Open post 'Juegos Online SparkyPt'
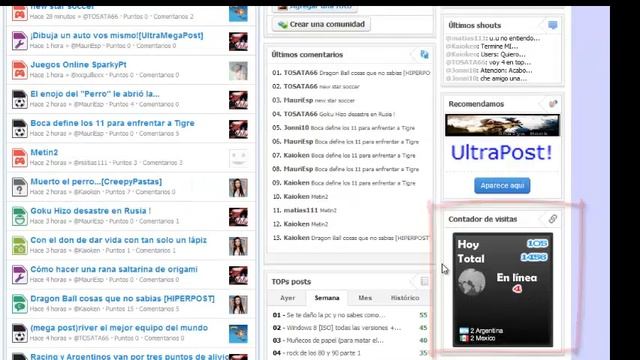Image resolution: width=640 pixels, height=360 pixels. 78,65
